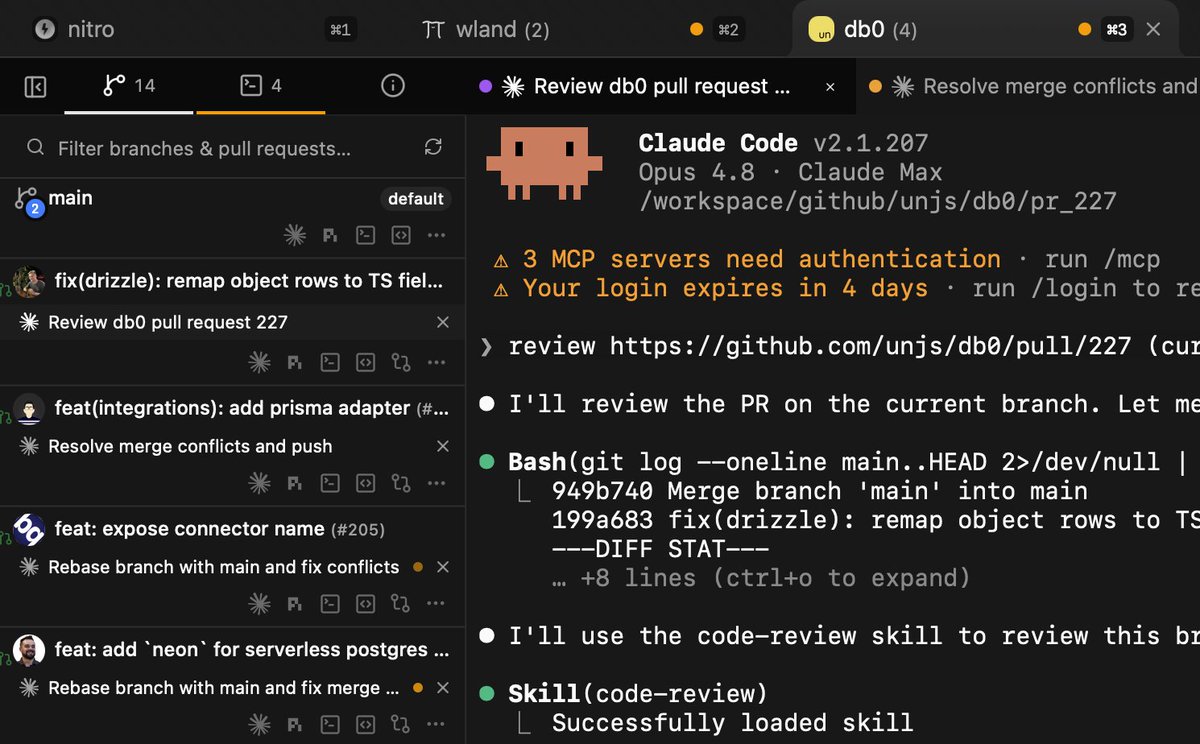Screen dimensions: 1200x744
Task: Open fix(drizzle) branch in code editor
Action: [x=366, y=362]
